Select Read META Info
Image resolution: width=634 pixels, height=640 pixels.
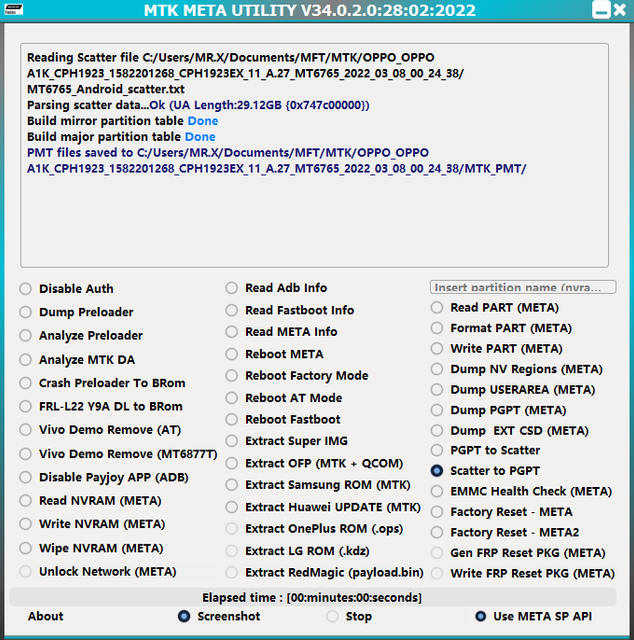(231, 331)
